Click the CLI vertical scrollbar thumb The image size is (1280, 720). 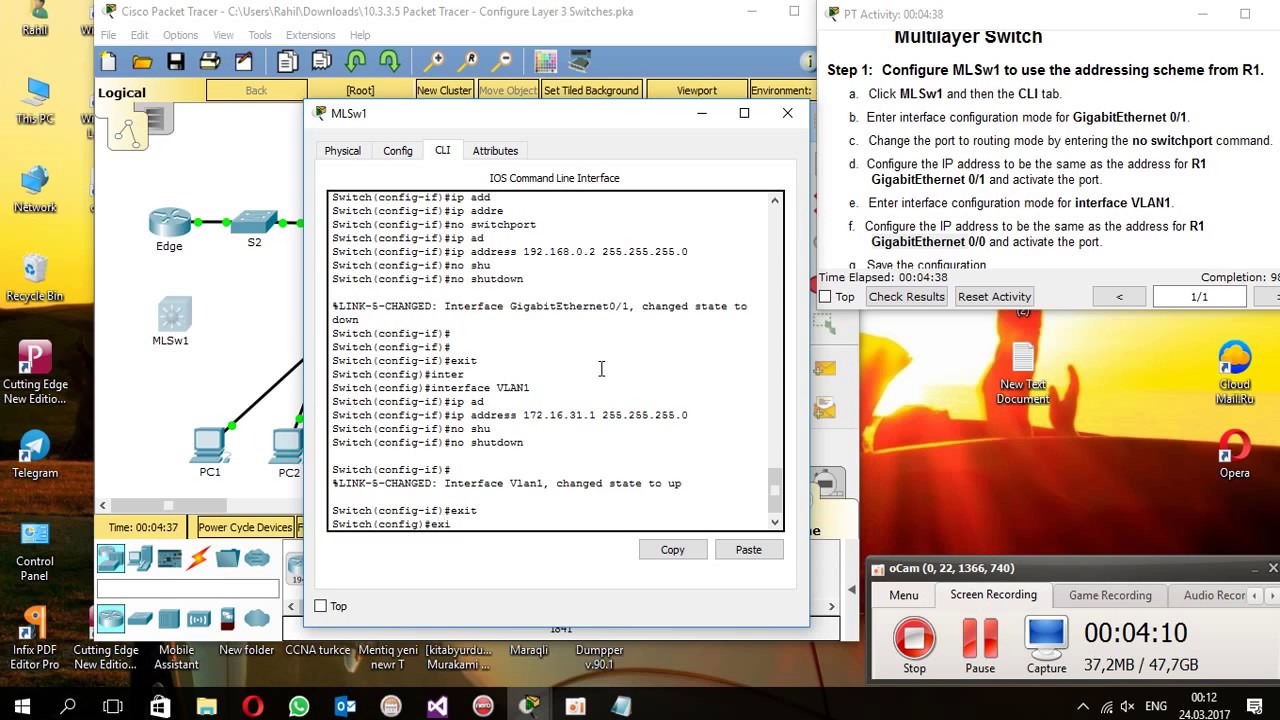(774, 488)
